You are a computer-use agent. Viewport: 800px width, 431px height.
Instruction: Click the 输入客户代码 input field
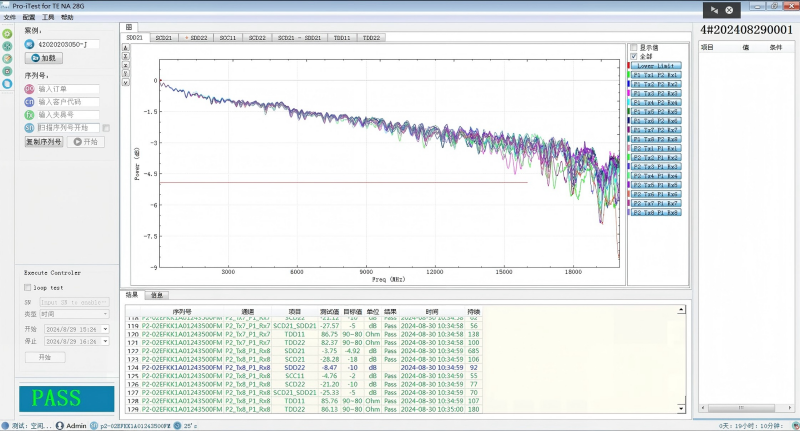(x=68, y=102)
